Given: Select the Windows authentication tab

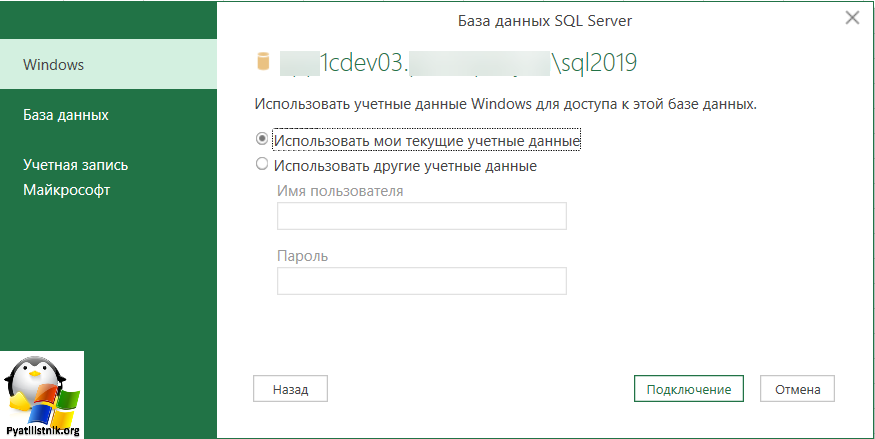Looking at the screenshot, I should (x=108, y=64).
